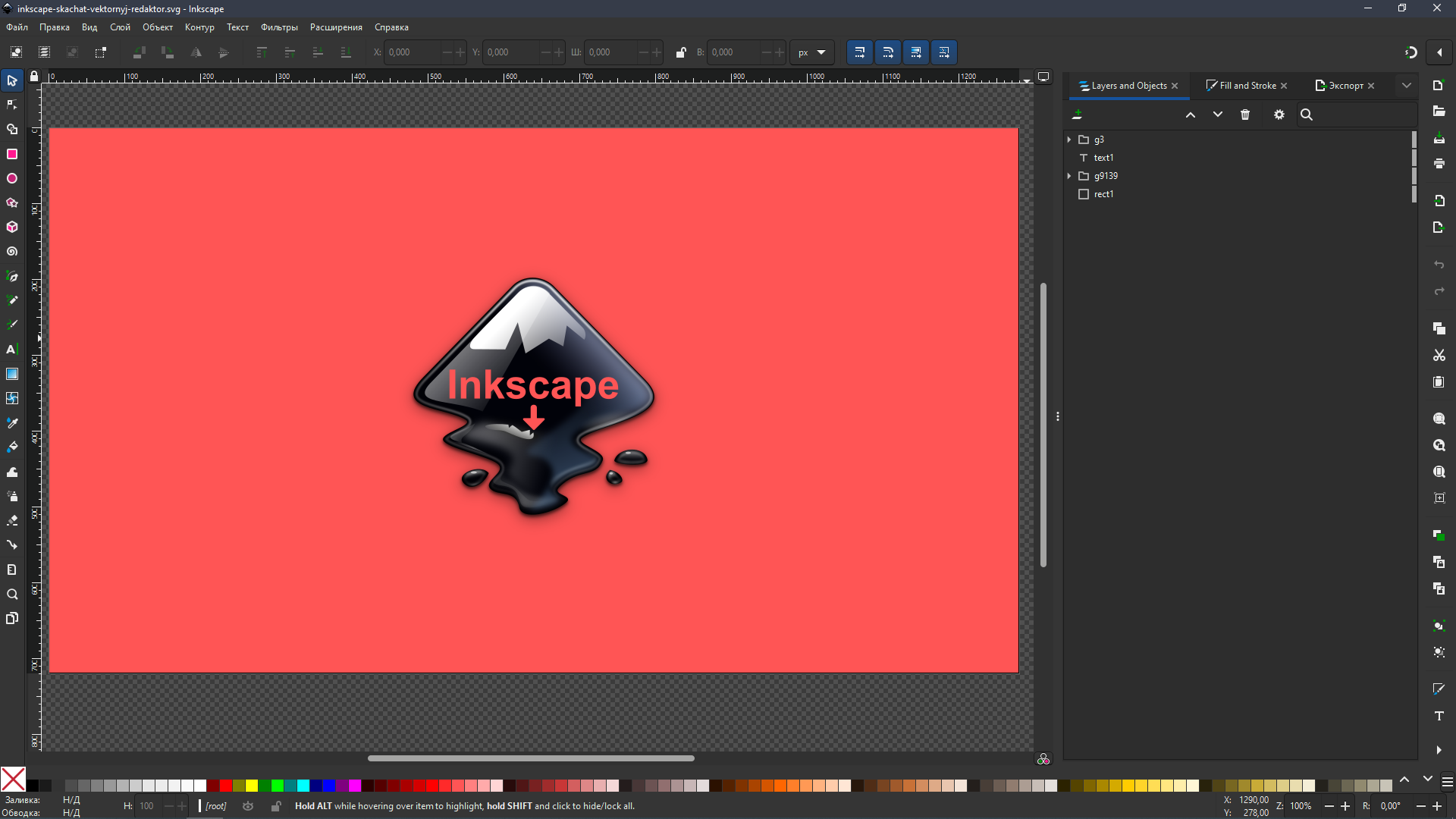Screen dimensions: 1456x819
Task: Toggle current layer lock in status bar
Action: point(275,806)
